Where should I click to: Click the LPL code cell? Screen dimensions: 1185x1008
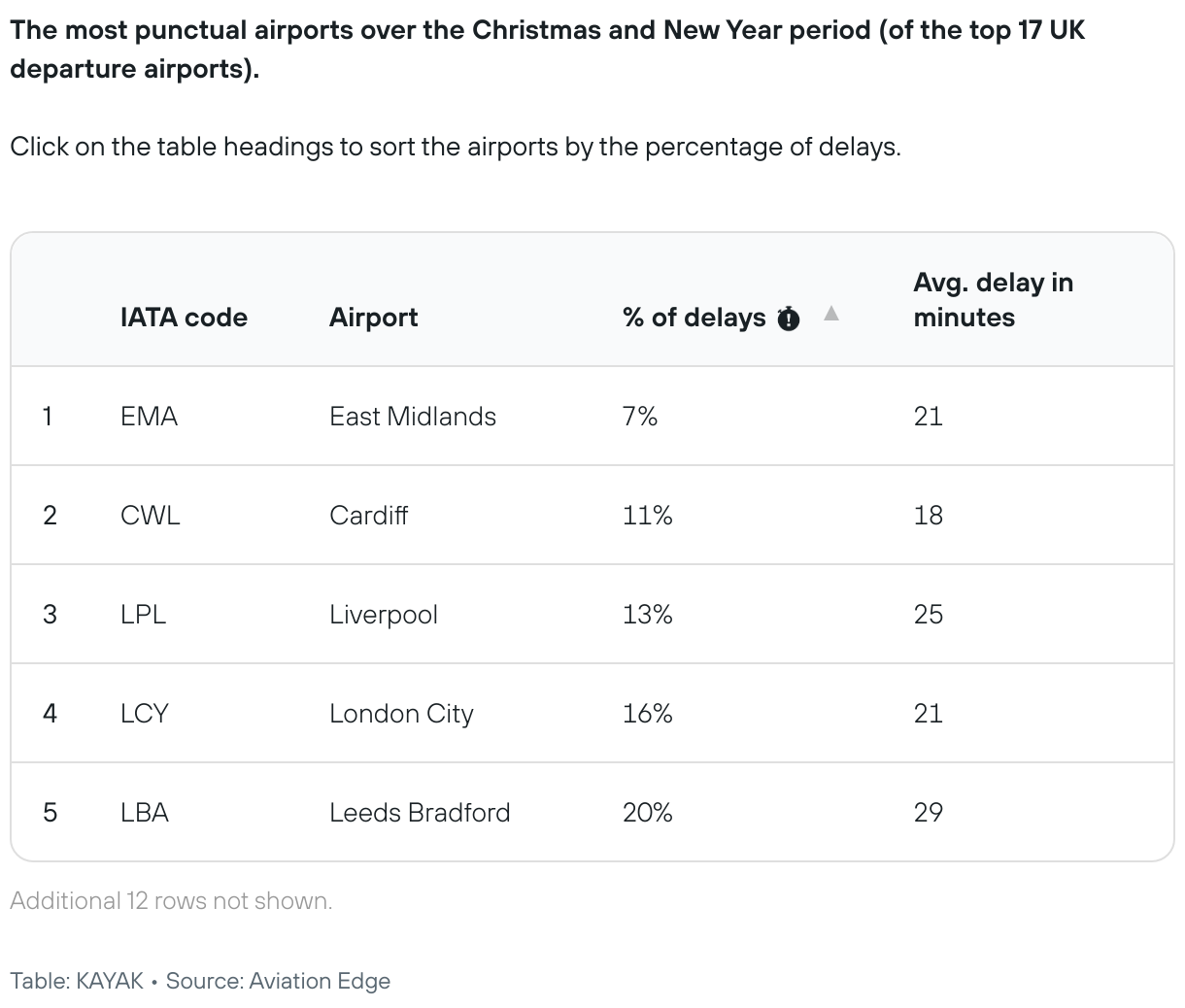[x=143, y=615]
